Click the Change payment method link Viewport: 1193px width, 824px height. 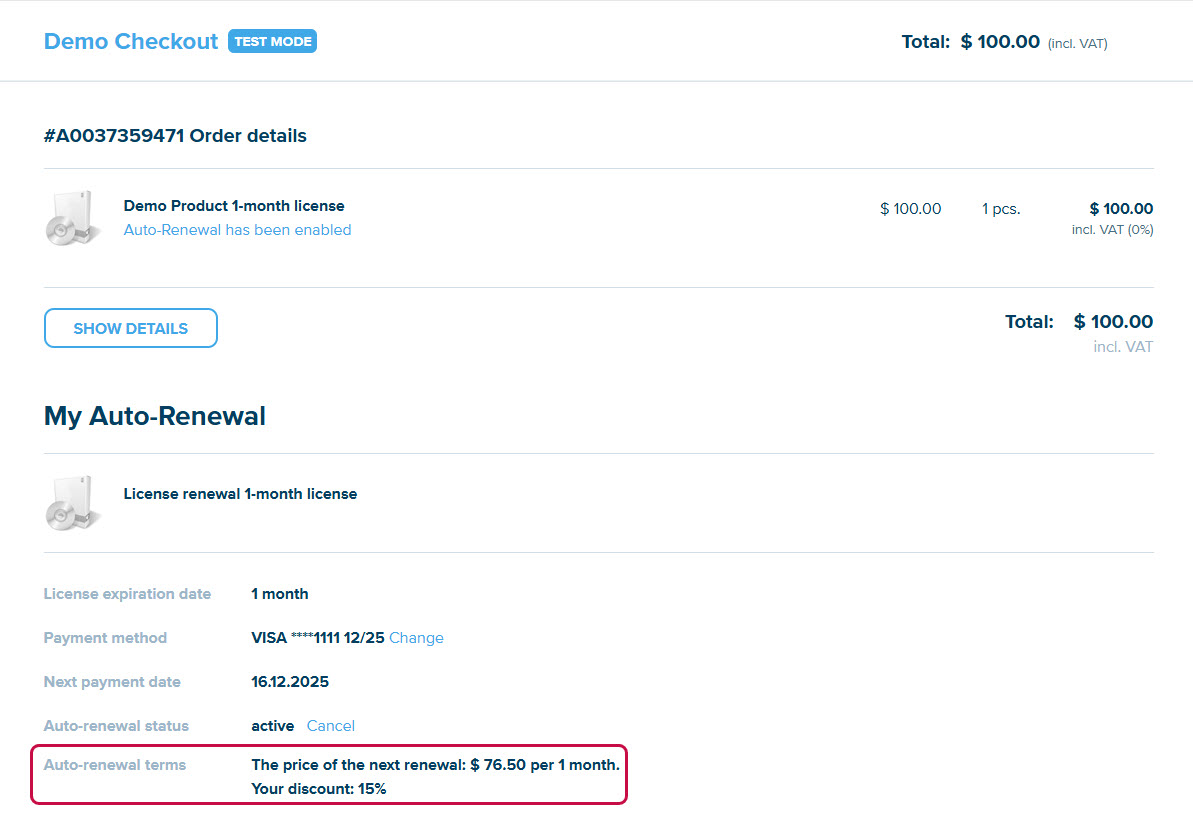click(x=416, y=638)
